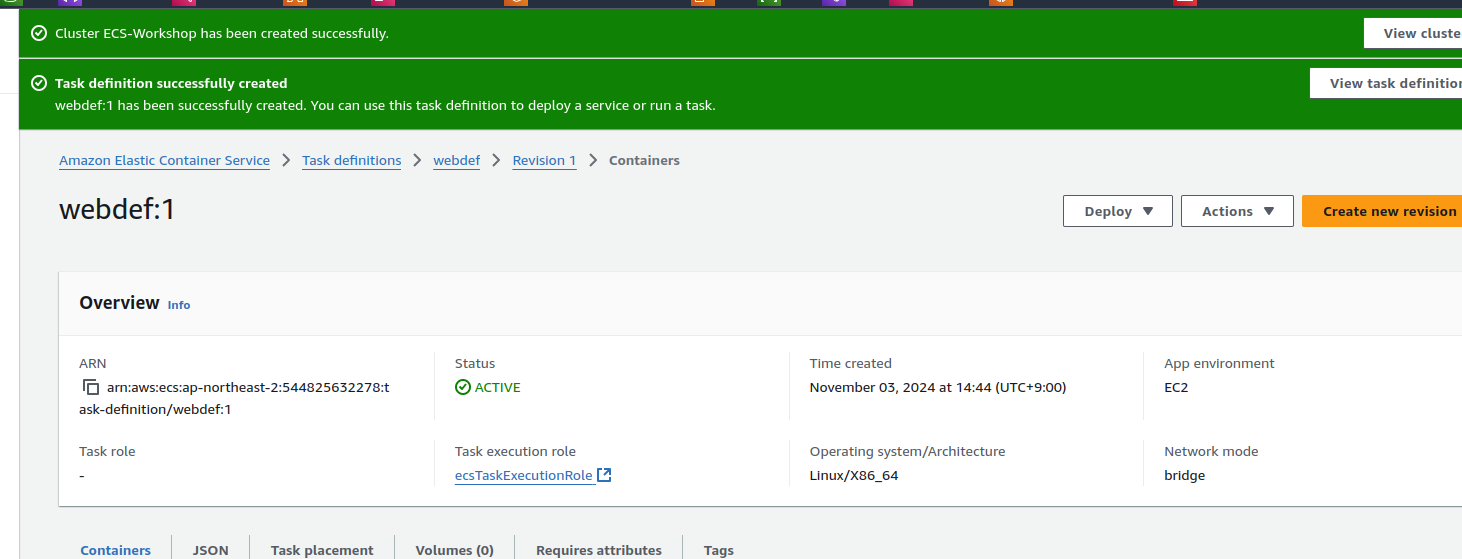Screen dimensions: 1462x559
Task: Open the ecsTaskExecutionRole link
Action: pos(523,475)
